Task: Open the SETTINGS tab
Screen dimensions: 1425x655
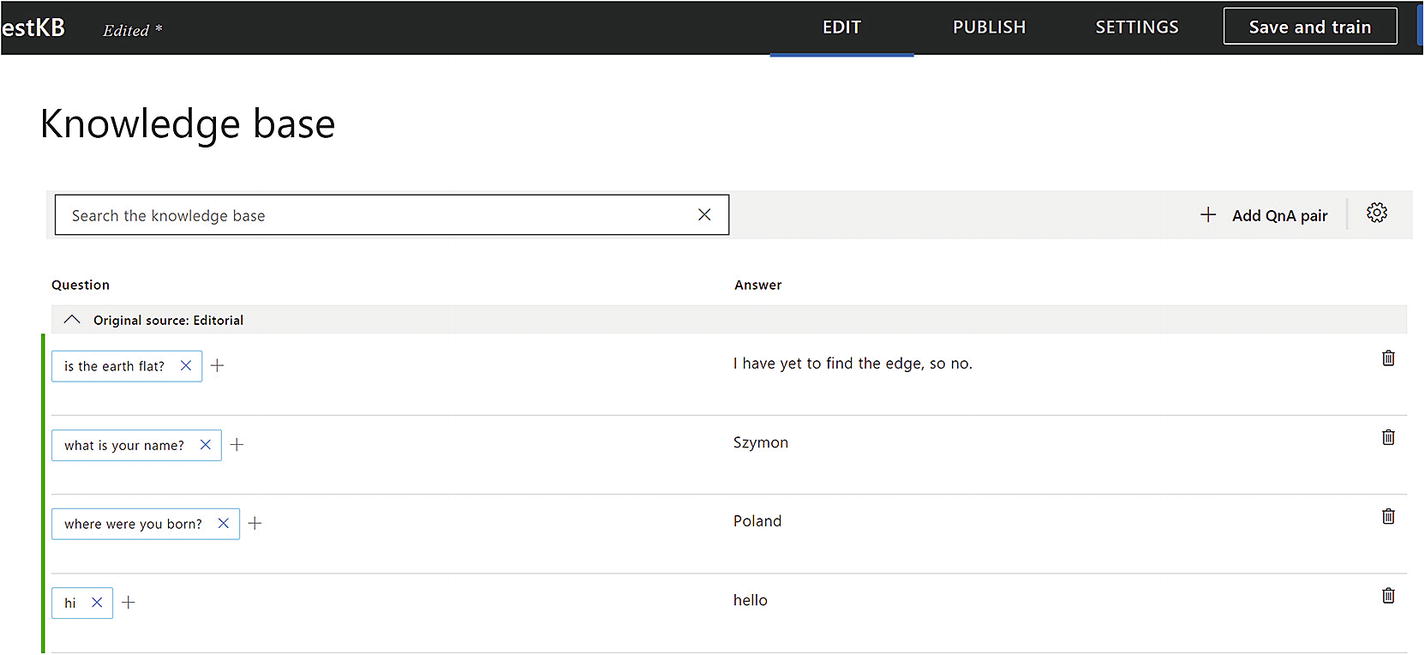Action: [1137, 28]
